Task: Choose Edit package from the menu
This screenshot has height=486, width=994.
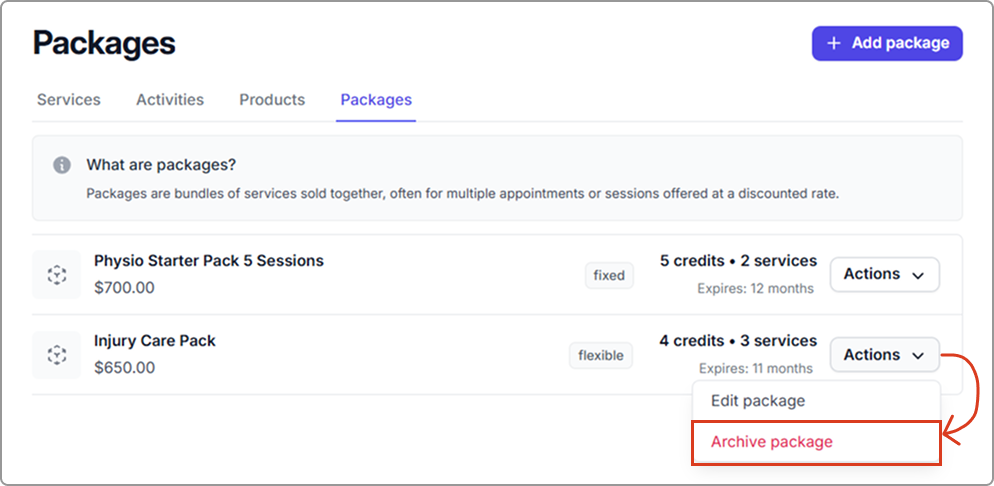Action: (x=758, y=401)
